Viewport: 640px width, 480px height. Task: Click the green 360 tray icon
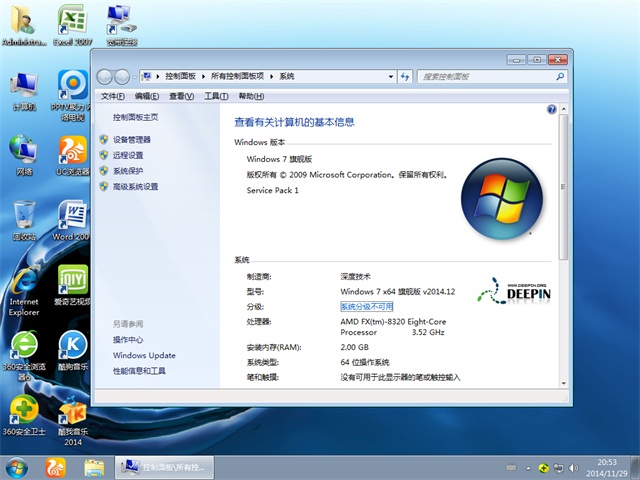click(x=543, y=468)
